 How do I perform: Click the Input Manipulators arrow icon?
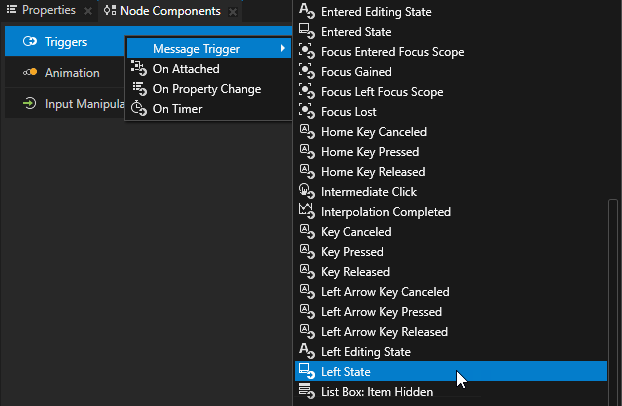click(x=30, y=104)
